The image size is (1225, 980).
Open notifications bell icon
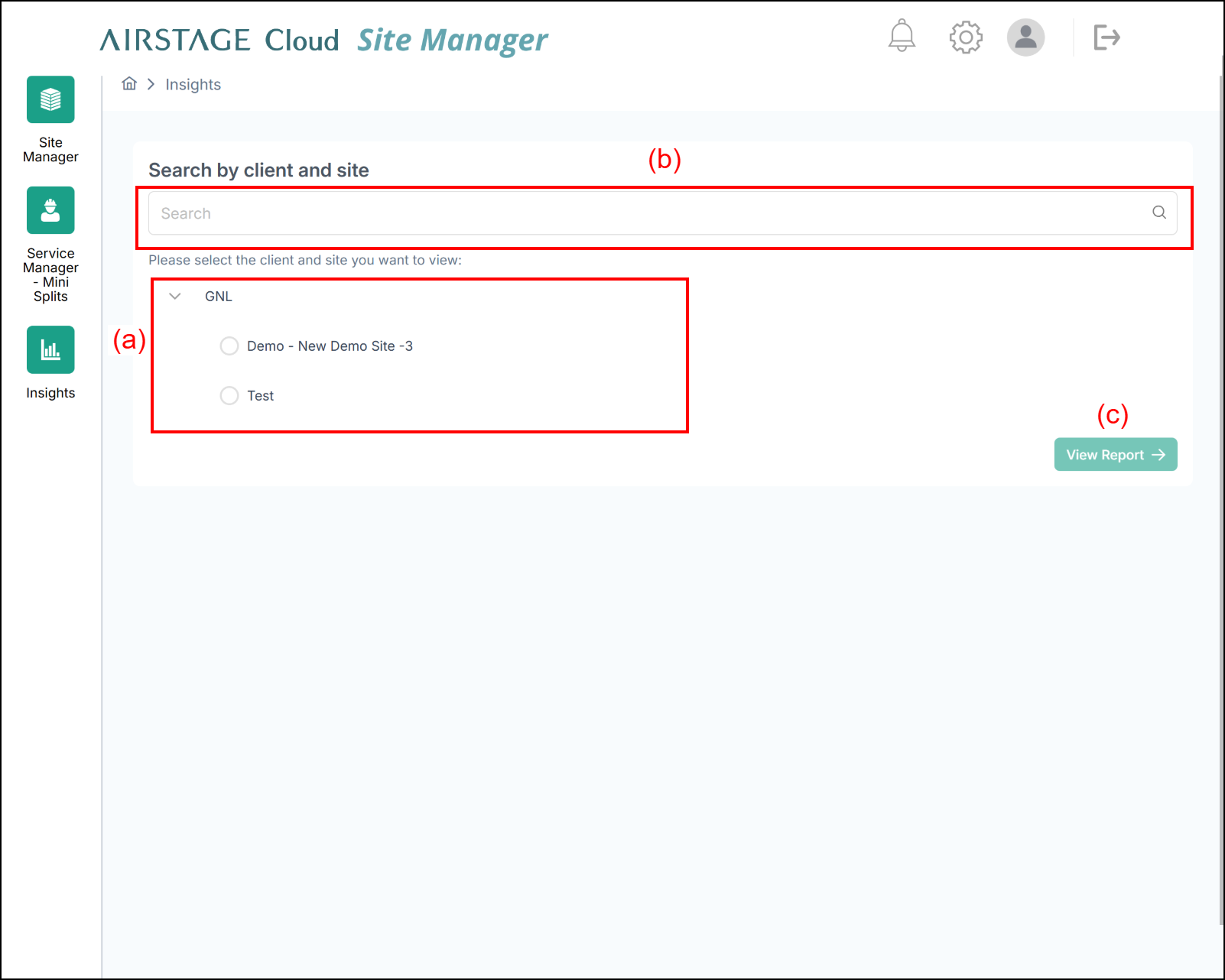(x=902, y=36)
